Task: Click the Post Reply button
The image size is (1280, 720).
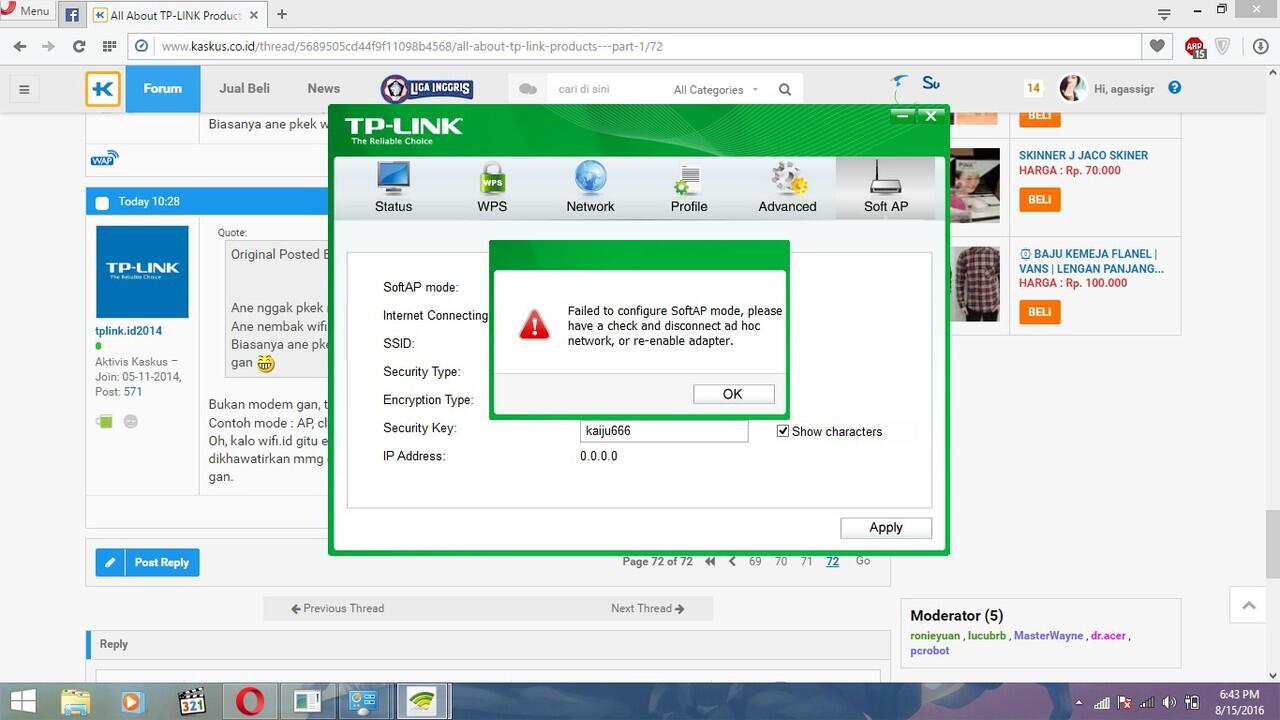Action: pyautogui.click(x=148, y=562)
